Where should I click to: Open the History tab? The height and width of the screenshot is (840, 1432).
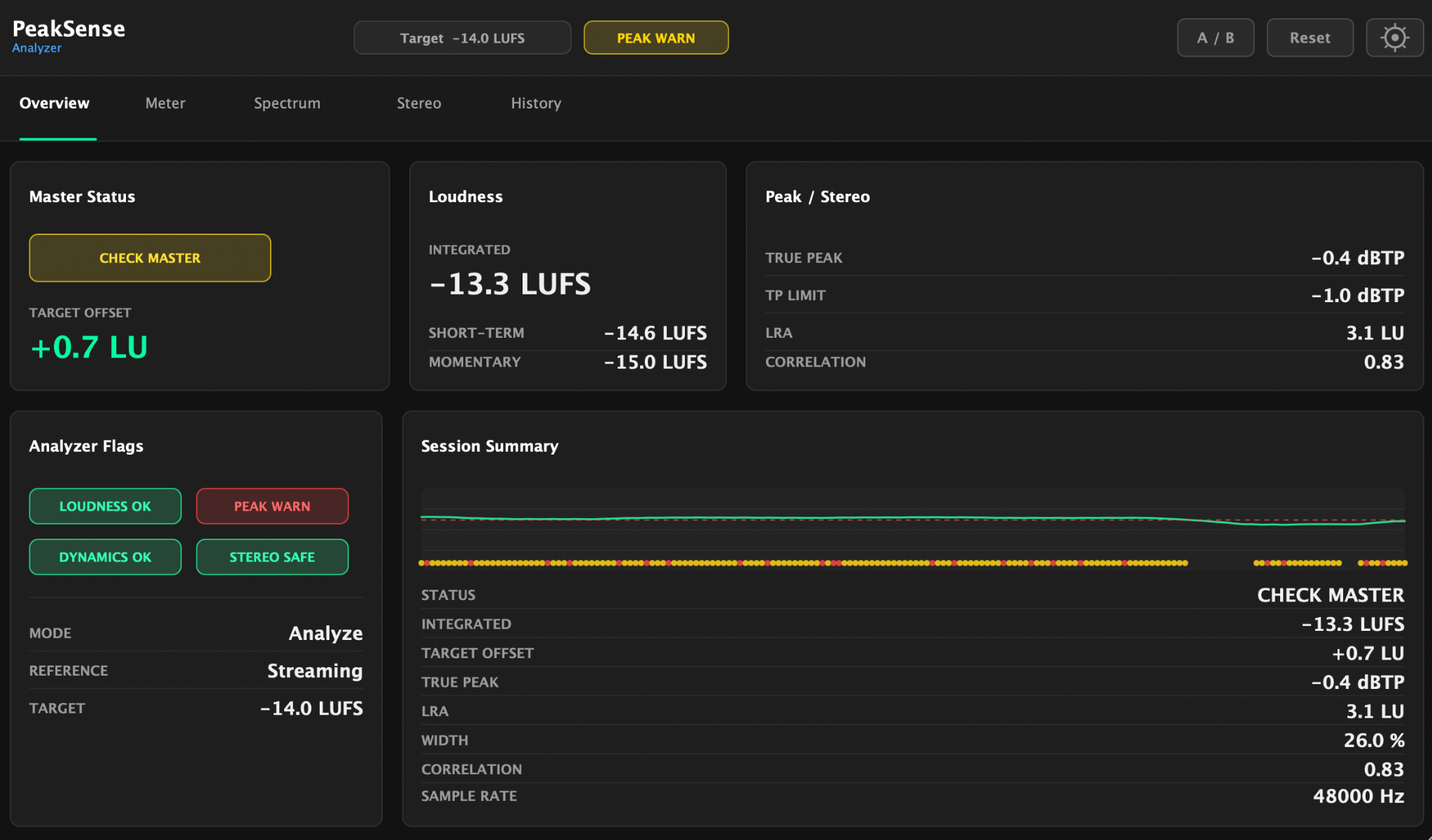click(536, 103)
